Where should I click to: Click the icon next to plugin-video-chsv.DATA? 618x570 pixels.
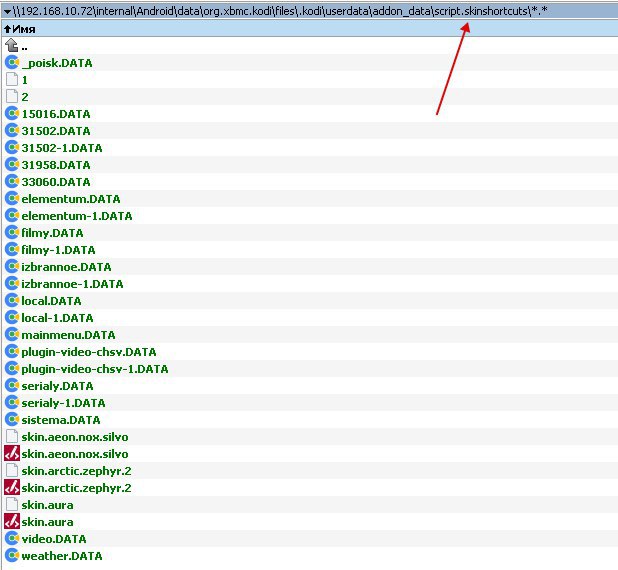(12, 351)
